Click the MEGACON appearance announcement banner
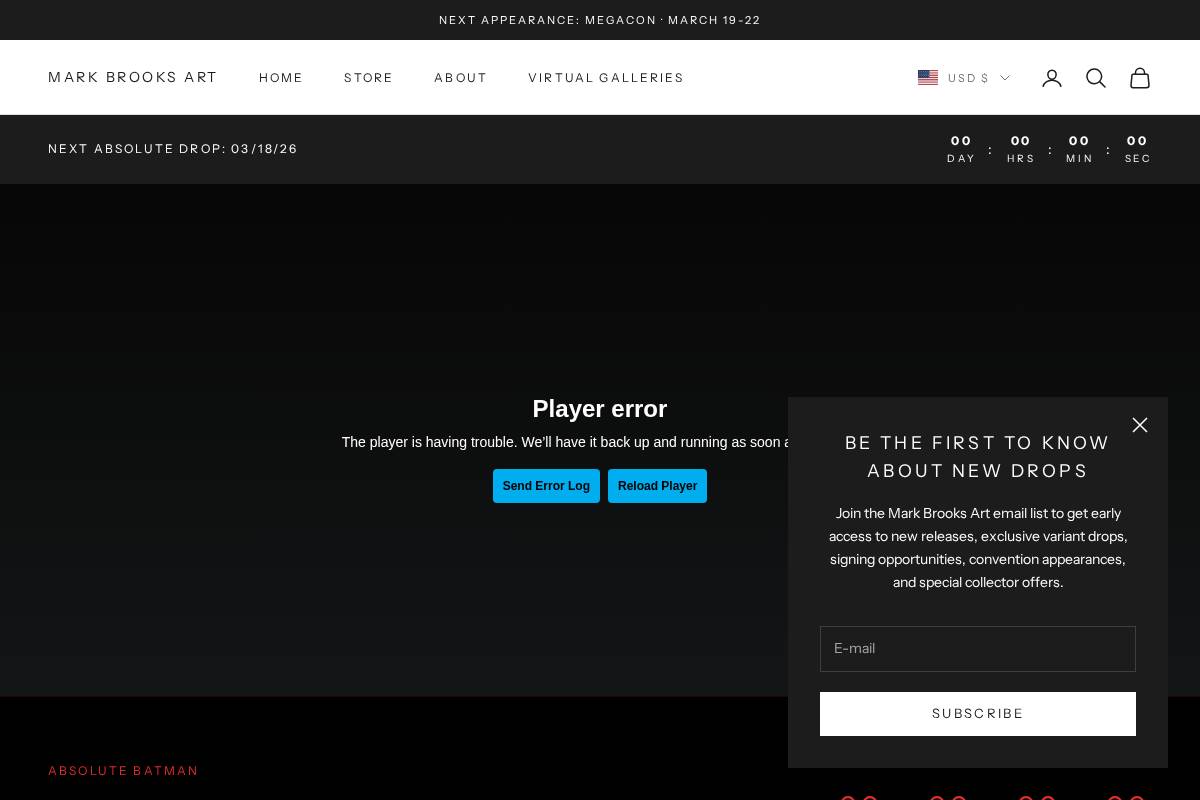Image resolution: width=1200 pixels, height=800 pixels. tap(600, 20)
